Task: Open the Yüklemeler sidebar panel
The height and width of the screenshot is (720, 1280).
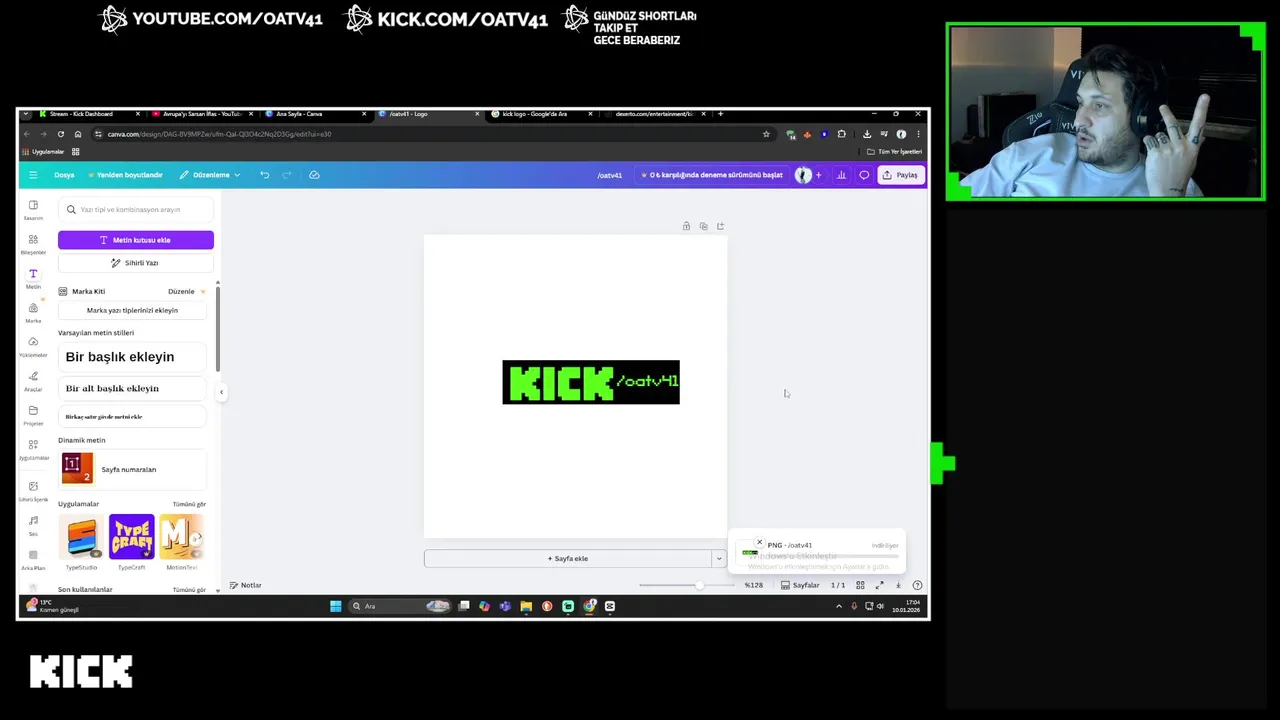Action: point(33,346)
